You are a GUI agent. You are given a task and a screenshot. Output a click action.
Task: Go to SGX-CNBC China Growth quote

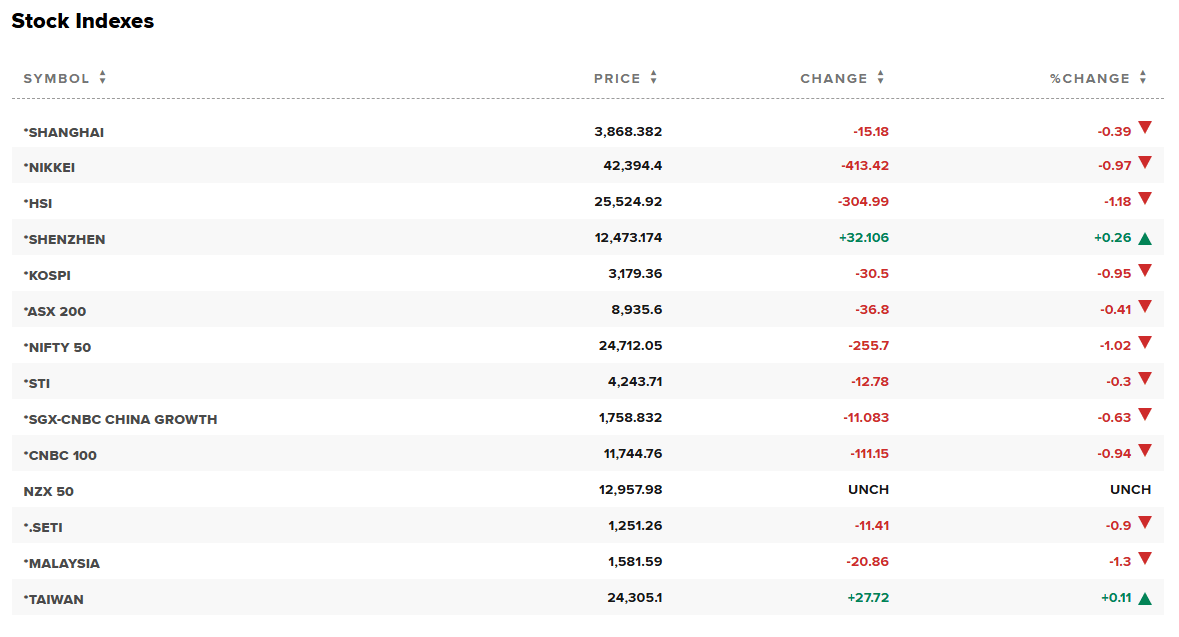pos(122,419)
